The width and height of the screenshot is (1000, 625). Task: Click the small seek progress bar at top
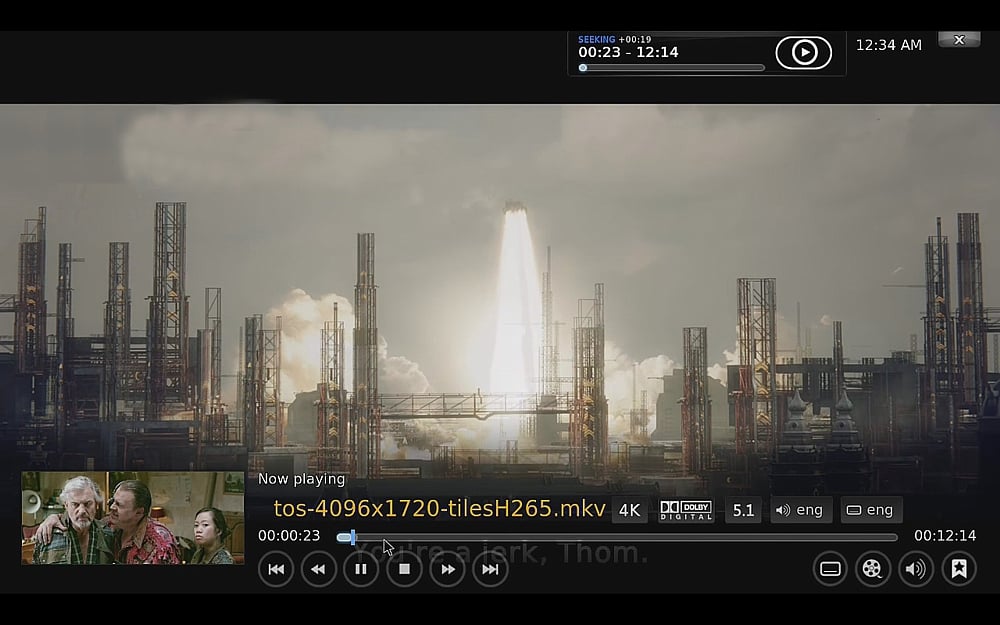pos(672,68)
